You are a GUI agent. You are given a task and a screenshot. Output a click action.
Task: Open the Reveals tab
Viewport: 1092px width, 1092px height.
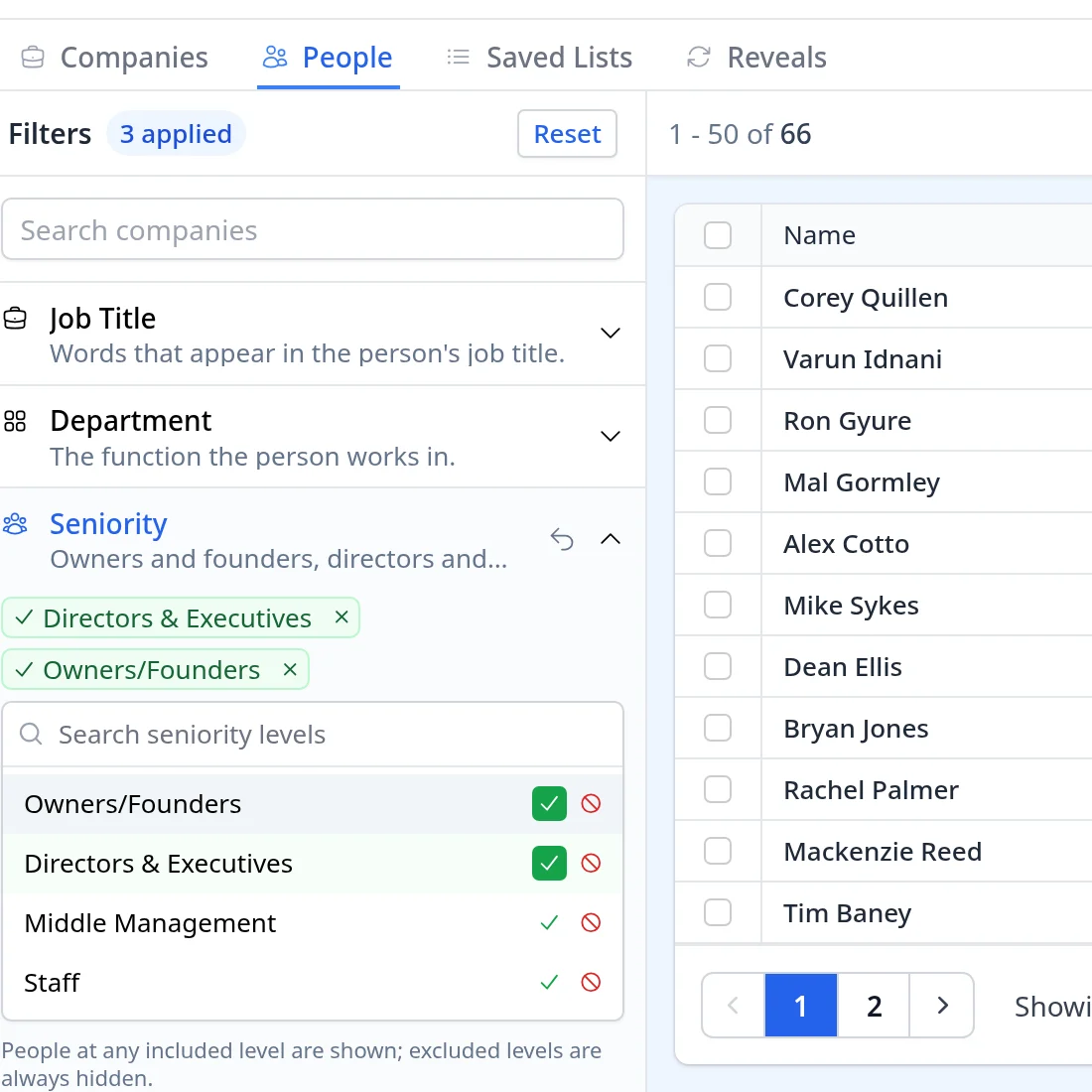756,58
